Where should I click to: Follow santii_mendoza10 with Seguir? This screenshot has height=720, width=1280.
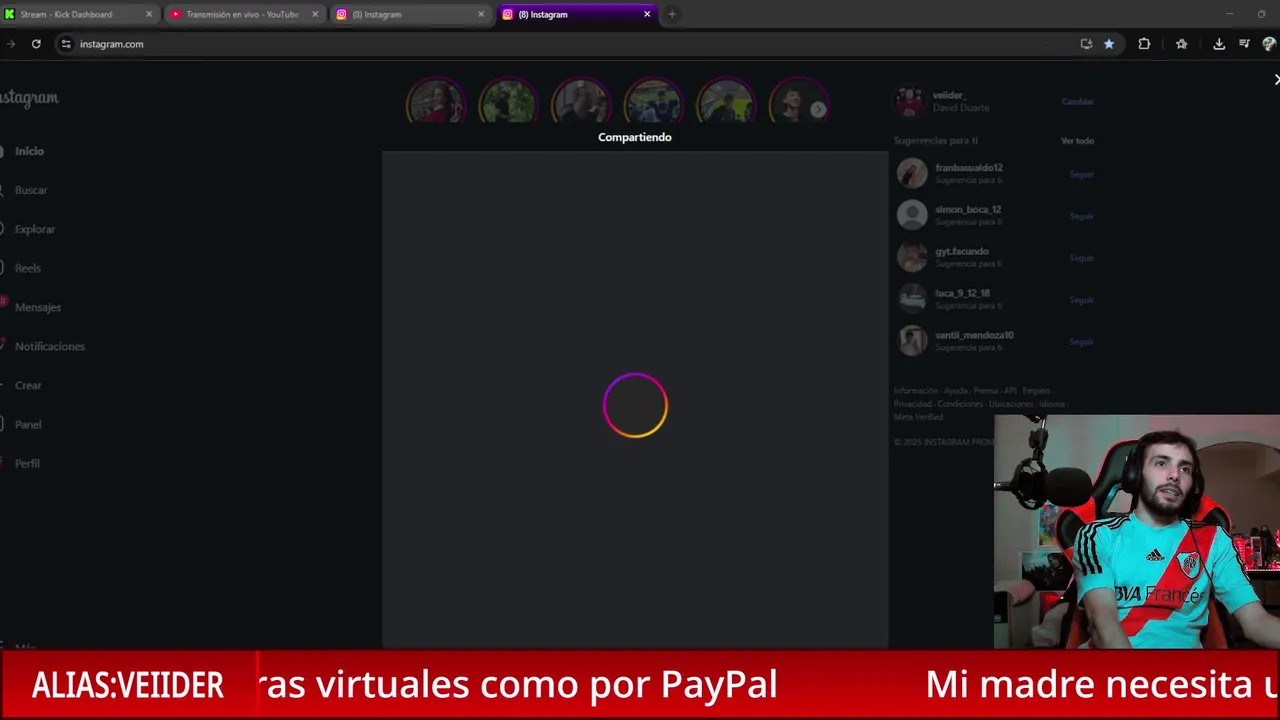pyautogui.click(x=1081, y=342)
